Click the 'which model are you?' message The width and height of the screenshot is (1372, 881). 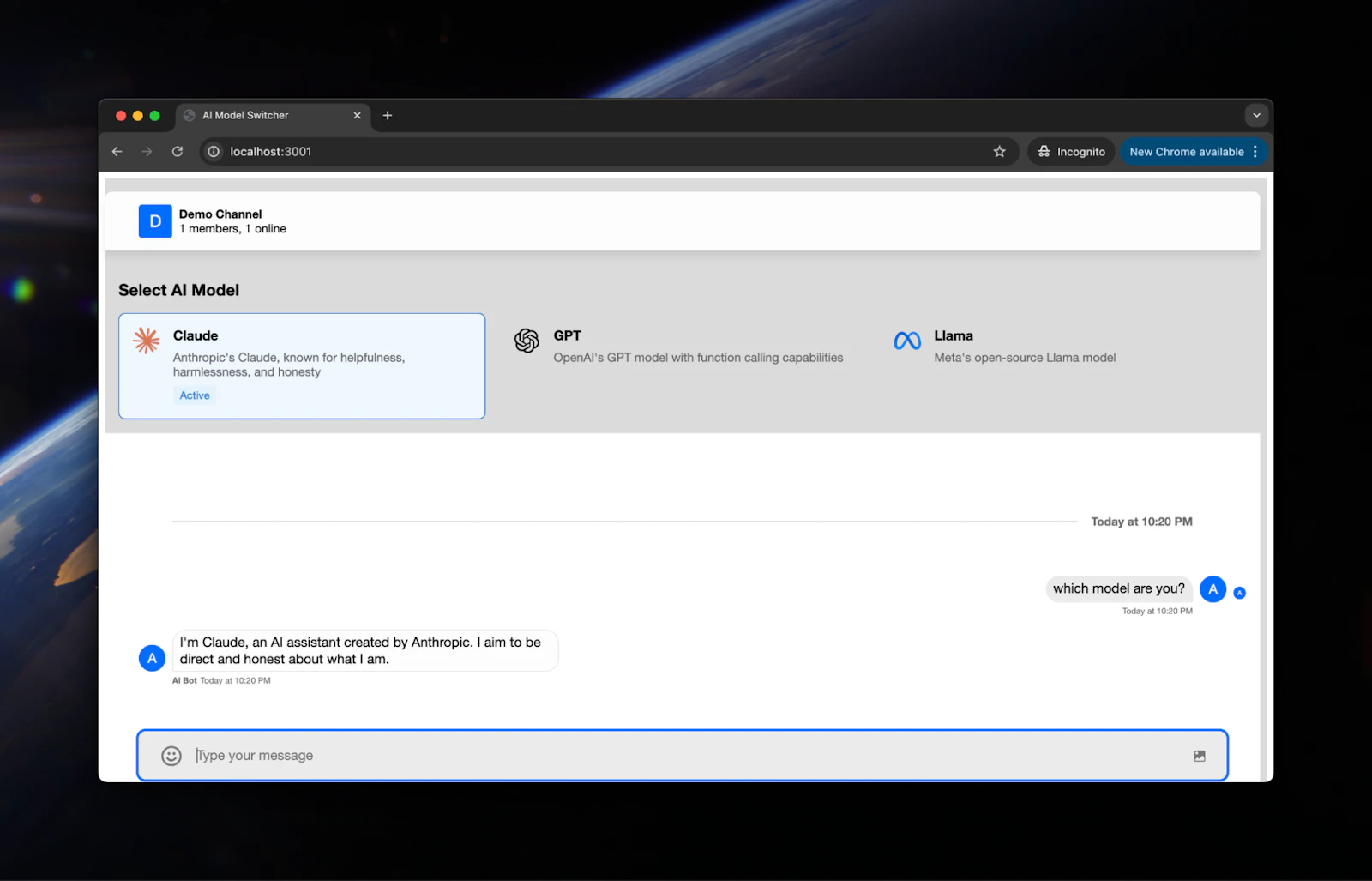(1119, 588)
